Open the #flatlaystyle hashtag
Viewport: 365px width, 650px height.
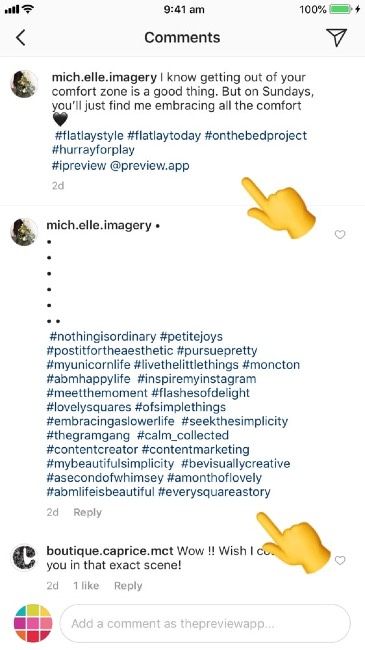pos(89,136)
